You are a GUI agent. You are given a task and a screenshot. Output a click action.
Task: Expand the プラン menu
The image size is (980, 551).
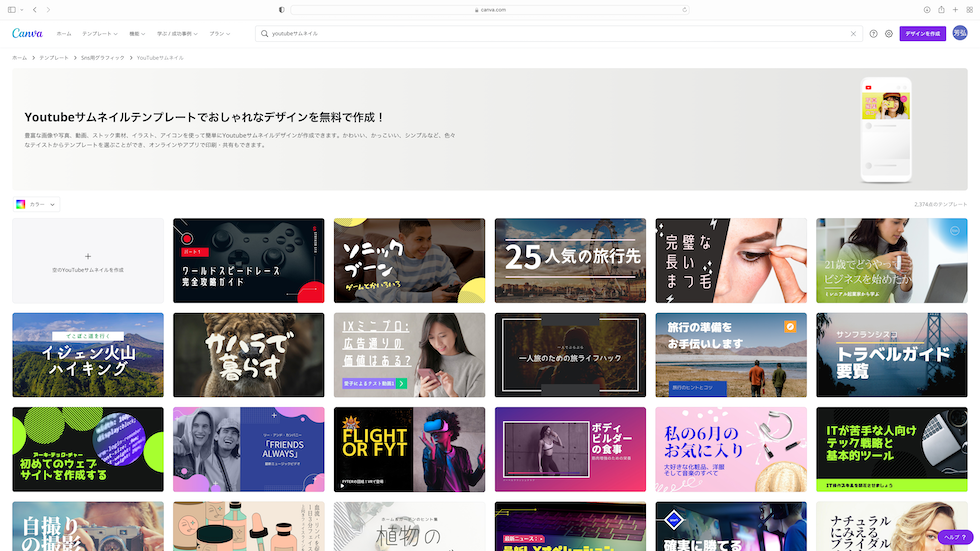tap(219, 34)
